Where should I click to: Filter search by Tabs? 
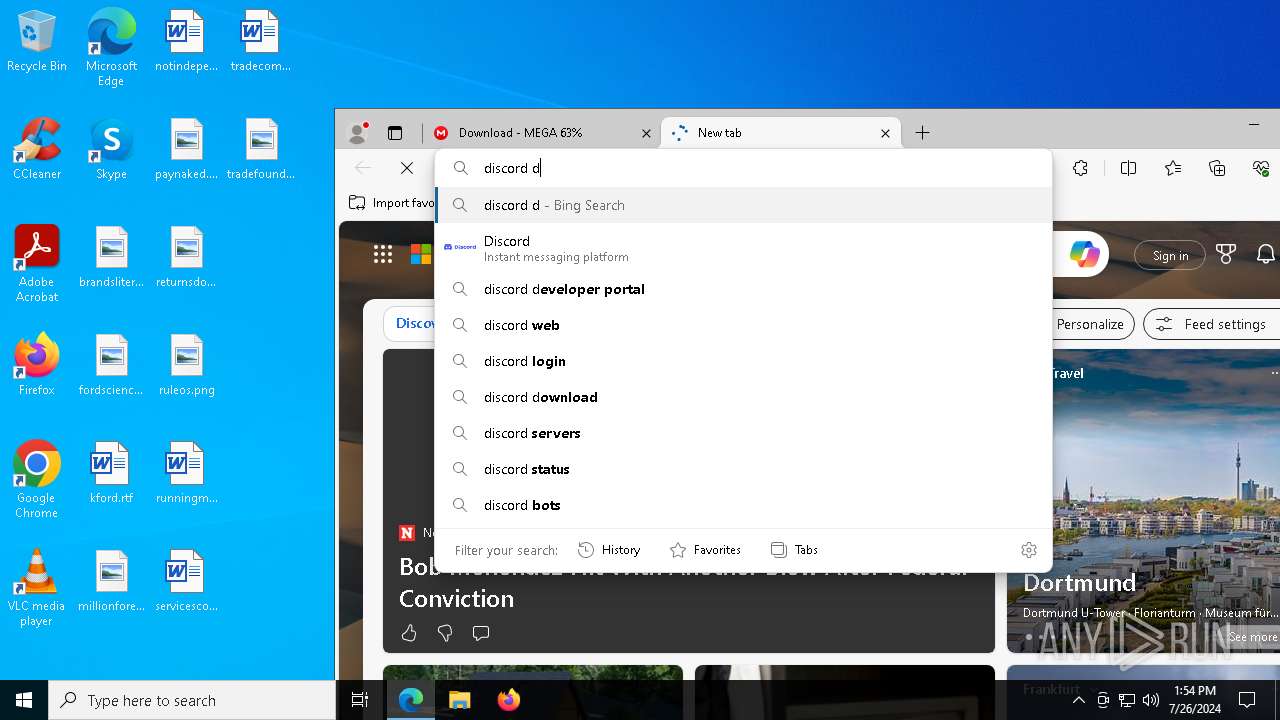point(794,550)
